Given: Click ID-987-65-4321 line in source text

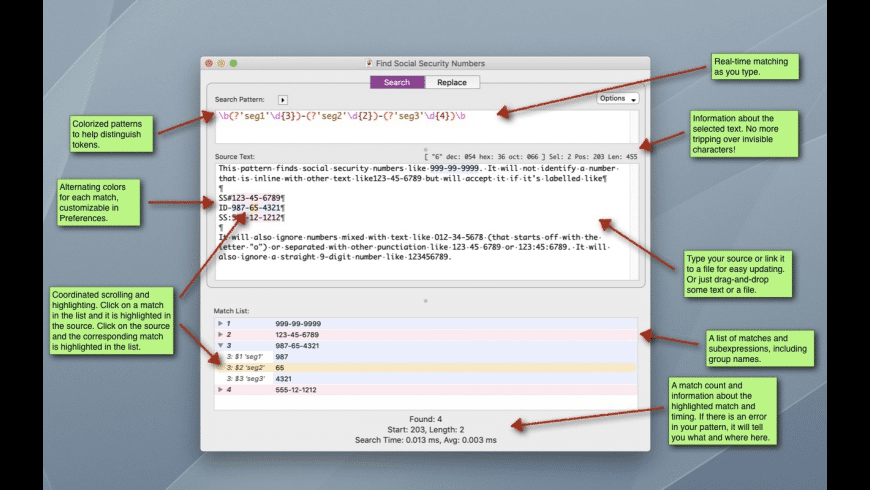Looking at the screenshot, I should [251, 208].
